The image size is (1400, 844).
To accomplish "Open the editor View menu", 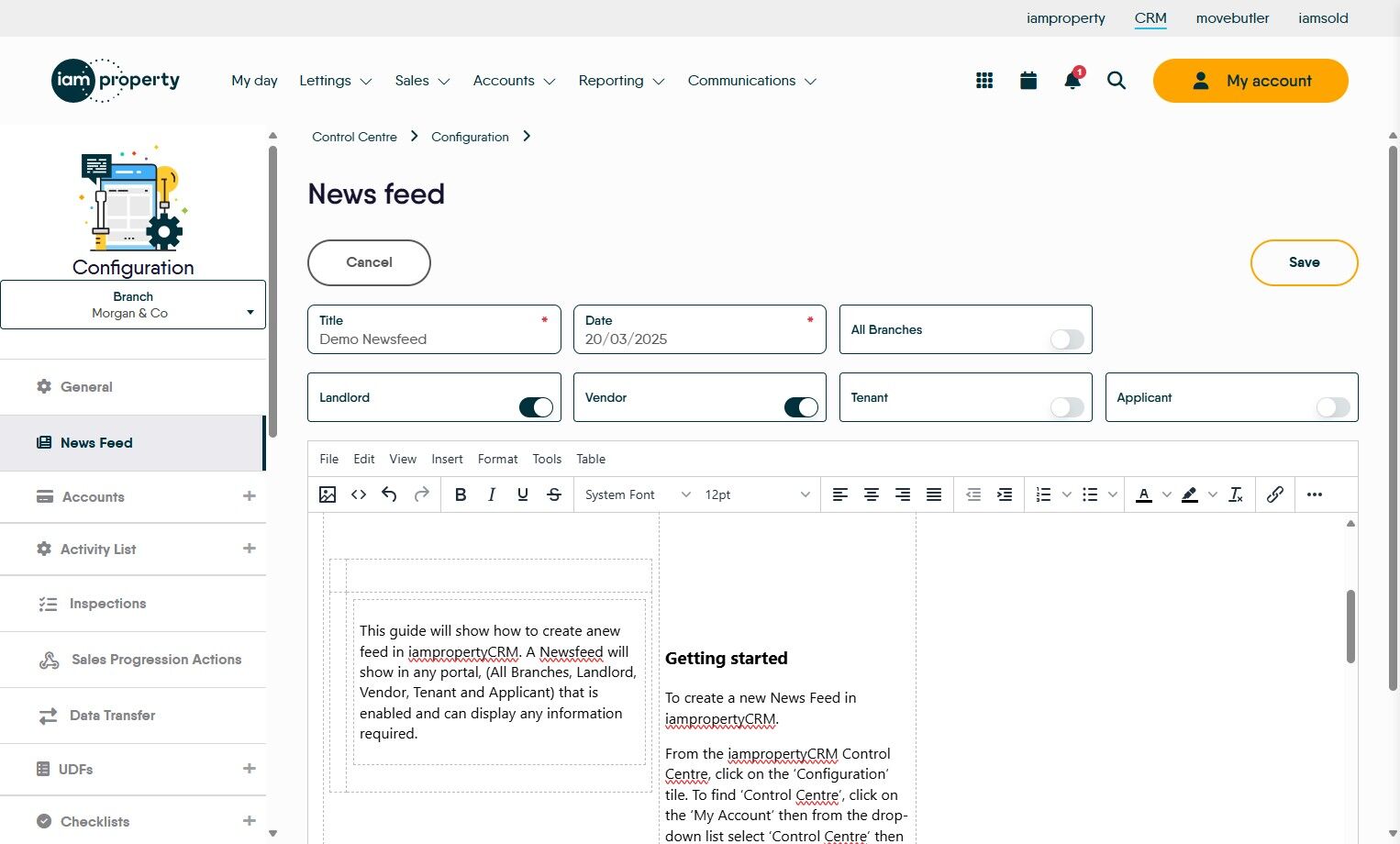I will click(x=403, y=459).
